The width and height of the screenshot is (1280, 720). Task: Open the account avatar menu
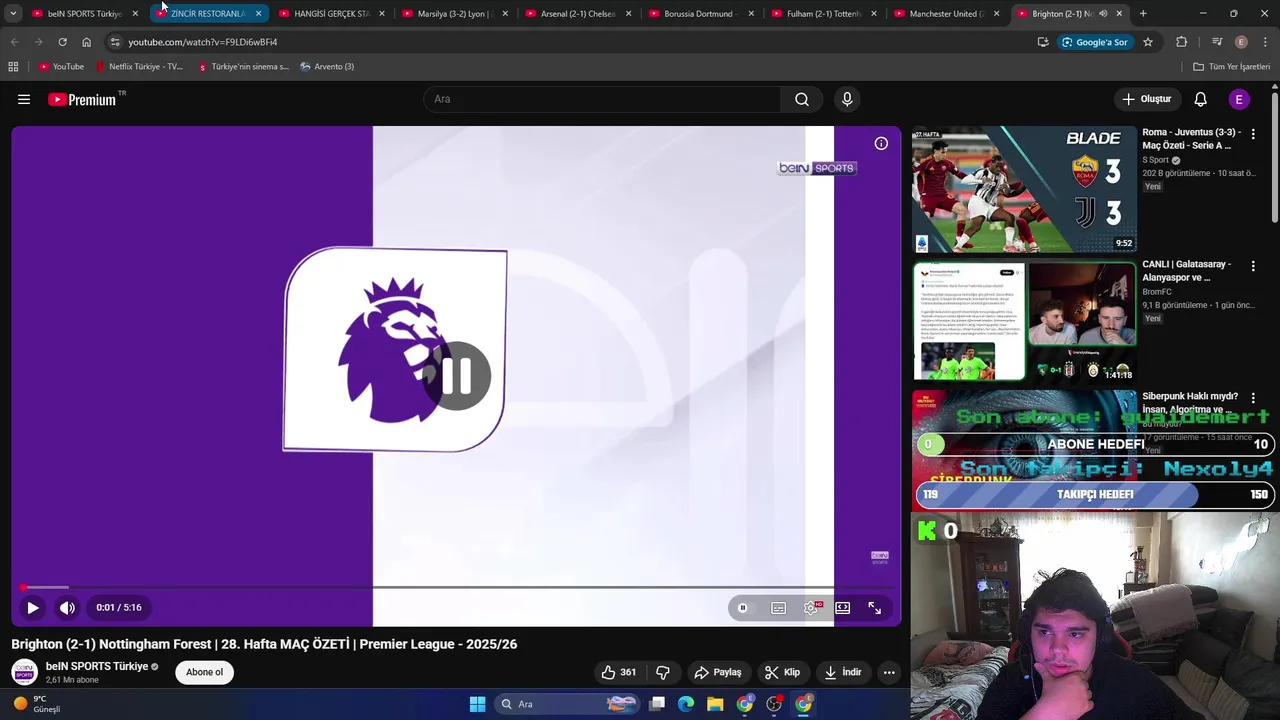coord(1239,99)
